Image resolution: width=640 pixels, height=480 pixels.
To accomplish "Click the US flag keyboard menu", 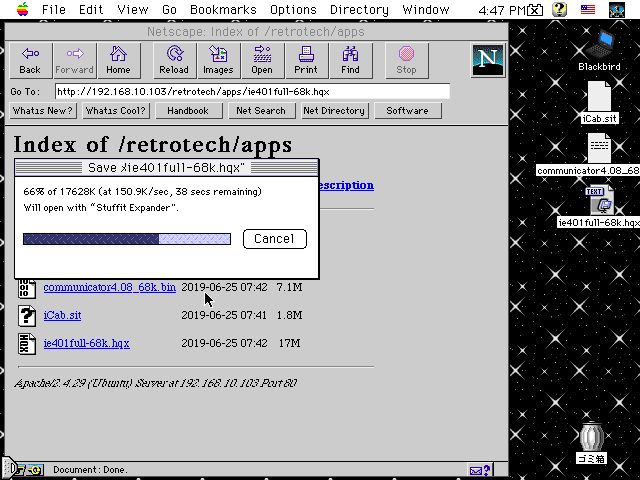I will (x=588, y=9).
